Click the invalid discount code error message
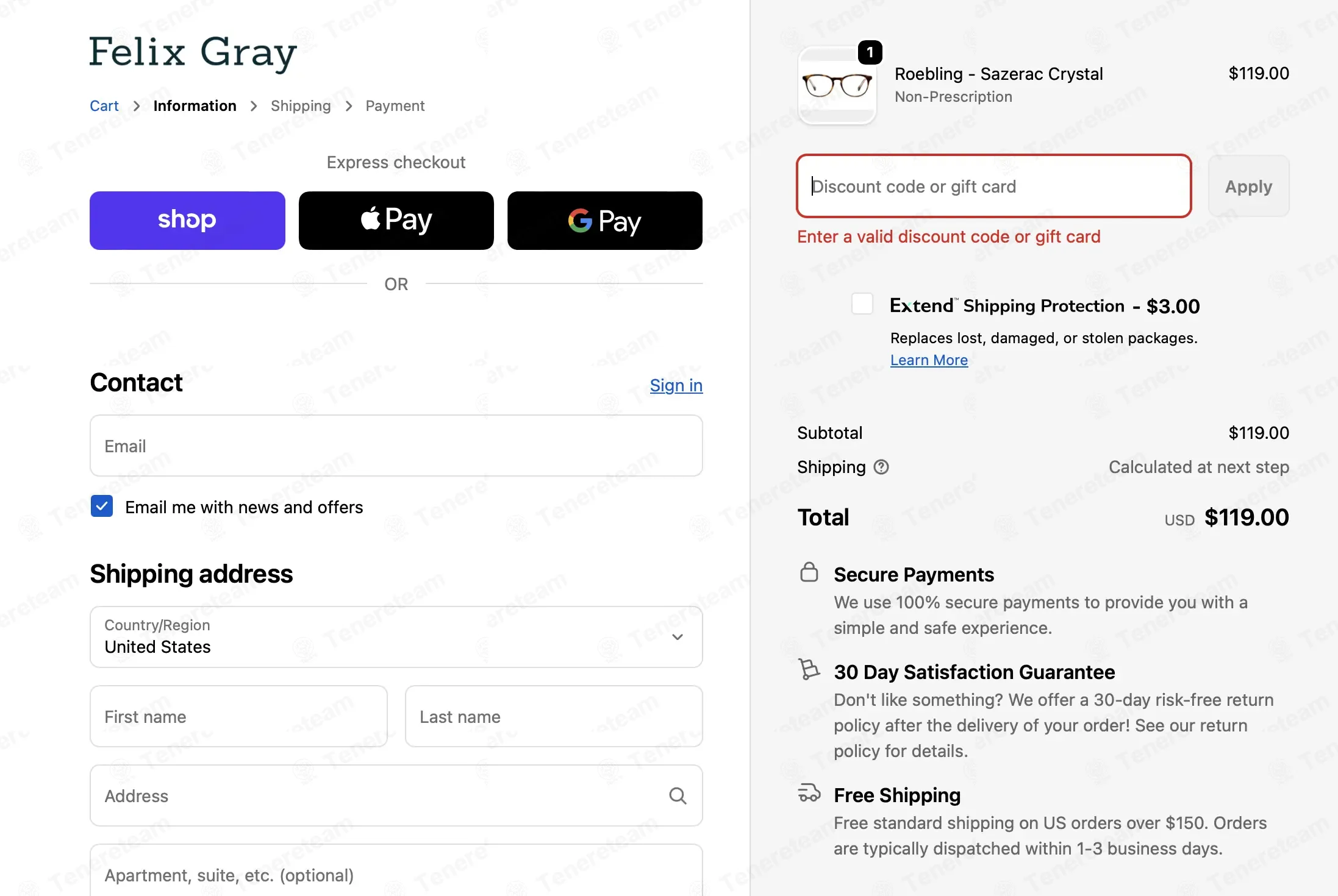This screenshot has height=896, width=1338. pos(949,236)
